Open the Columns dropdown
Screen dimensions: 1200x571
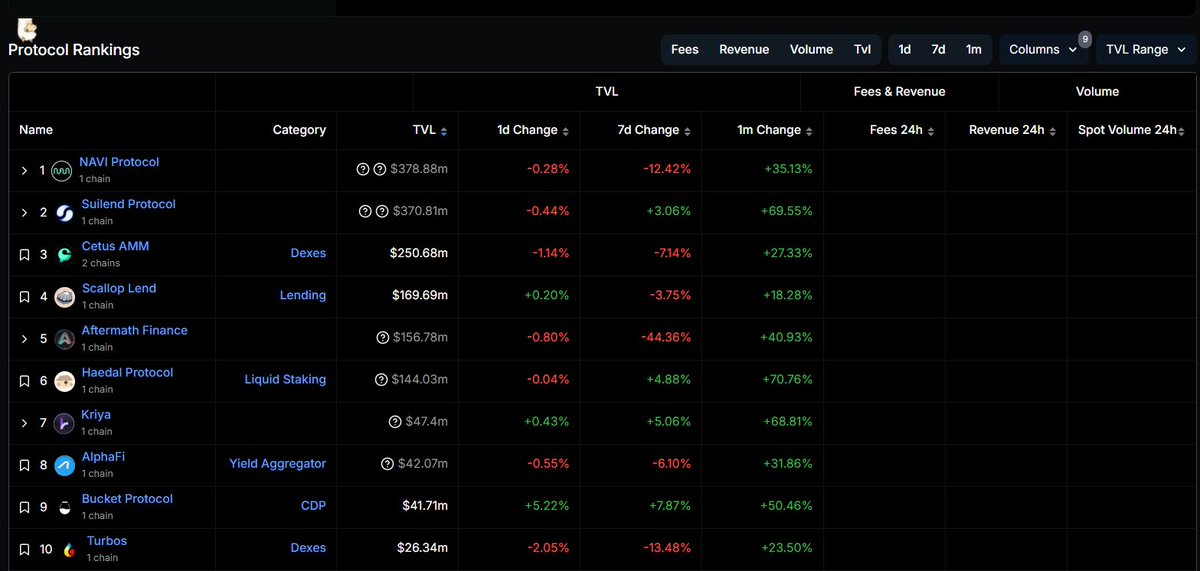point(1044,49)
